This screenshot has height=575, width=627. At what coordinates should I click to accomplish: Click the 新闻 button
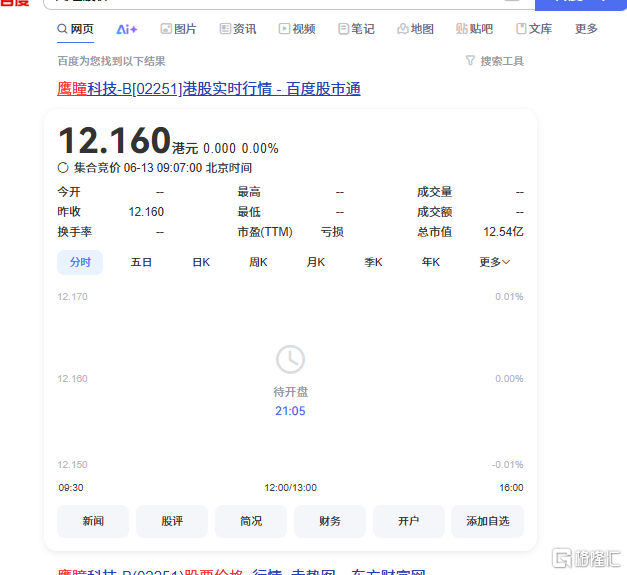click(x=93, y=521)
